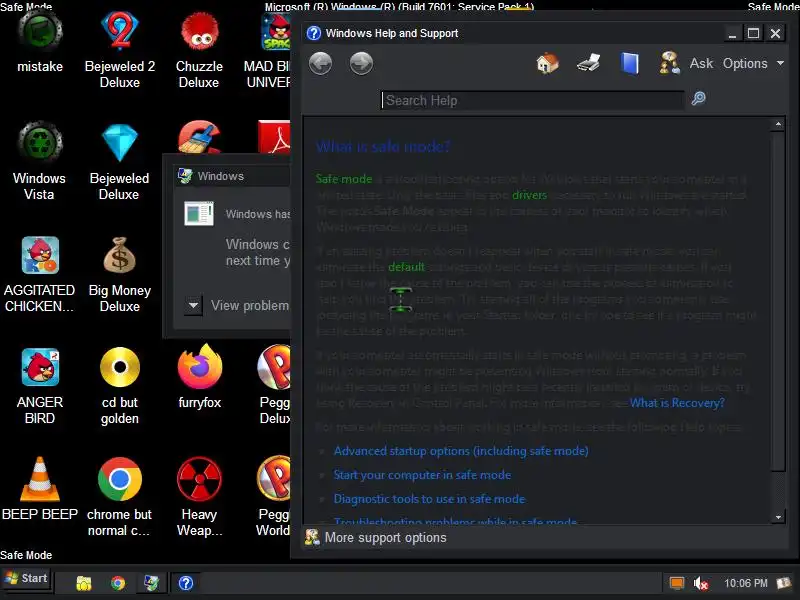This screenshot has width=800, height=600.
Task: Open the Start menu
Action: (x=27, y=579)
